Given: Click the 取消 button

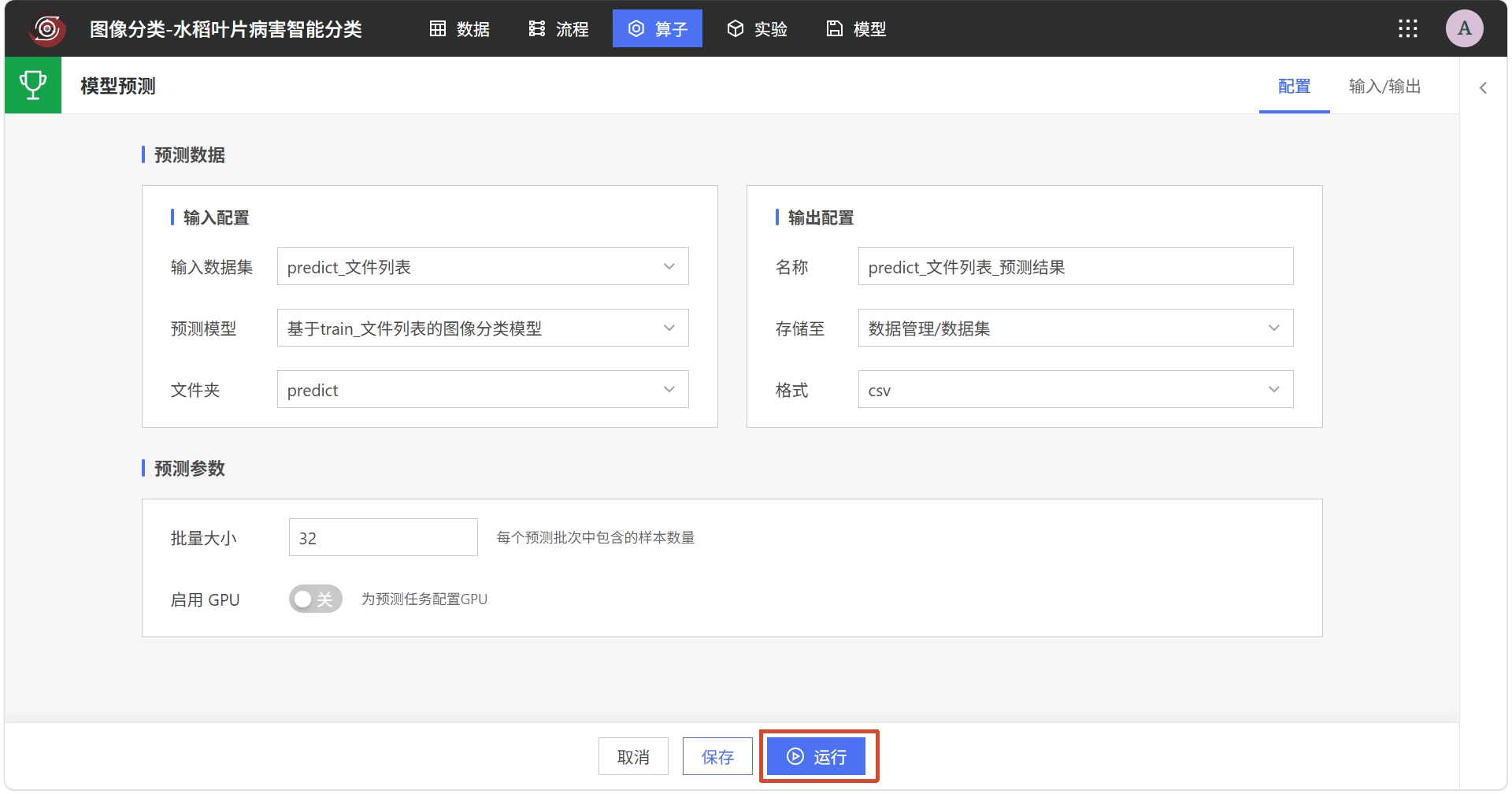Looking at the screenshot, I should click(634, 757).
